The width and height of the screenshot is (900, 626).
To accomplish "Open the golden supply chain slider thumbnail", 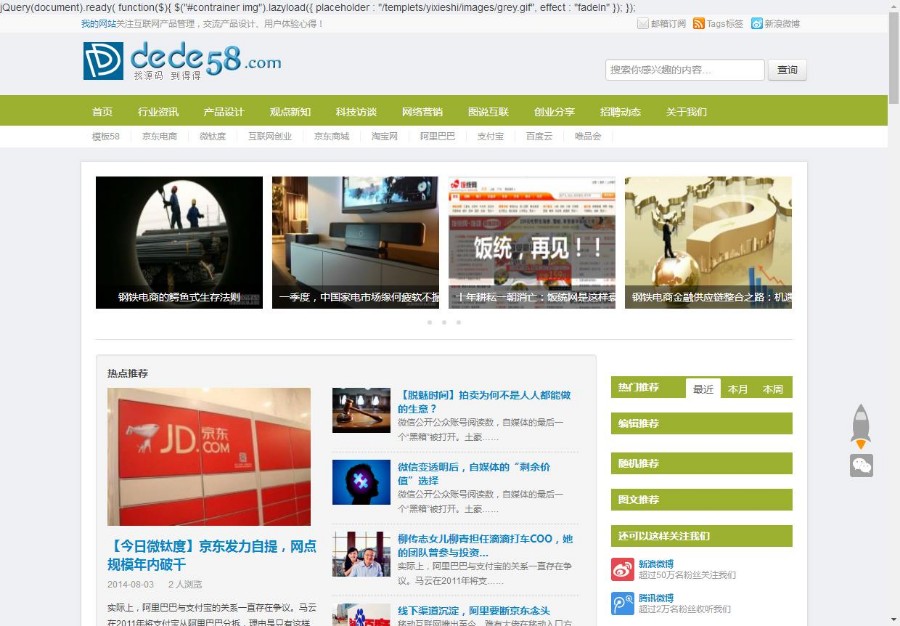I will click(708, 242).
